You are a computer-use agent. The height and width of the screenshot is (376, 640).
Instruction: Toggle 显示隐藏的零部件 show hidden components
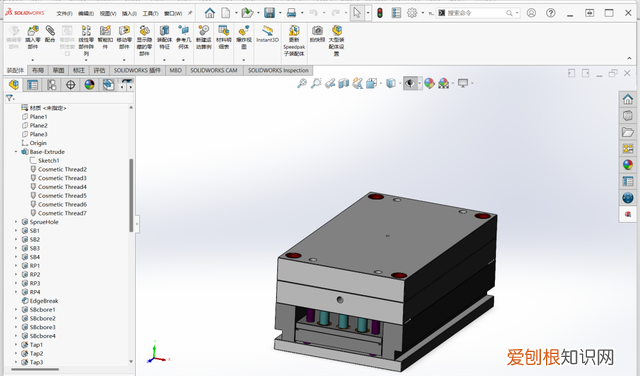click(x=144, y=40)
